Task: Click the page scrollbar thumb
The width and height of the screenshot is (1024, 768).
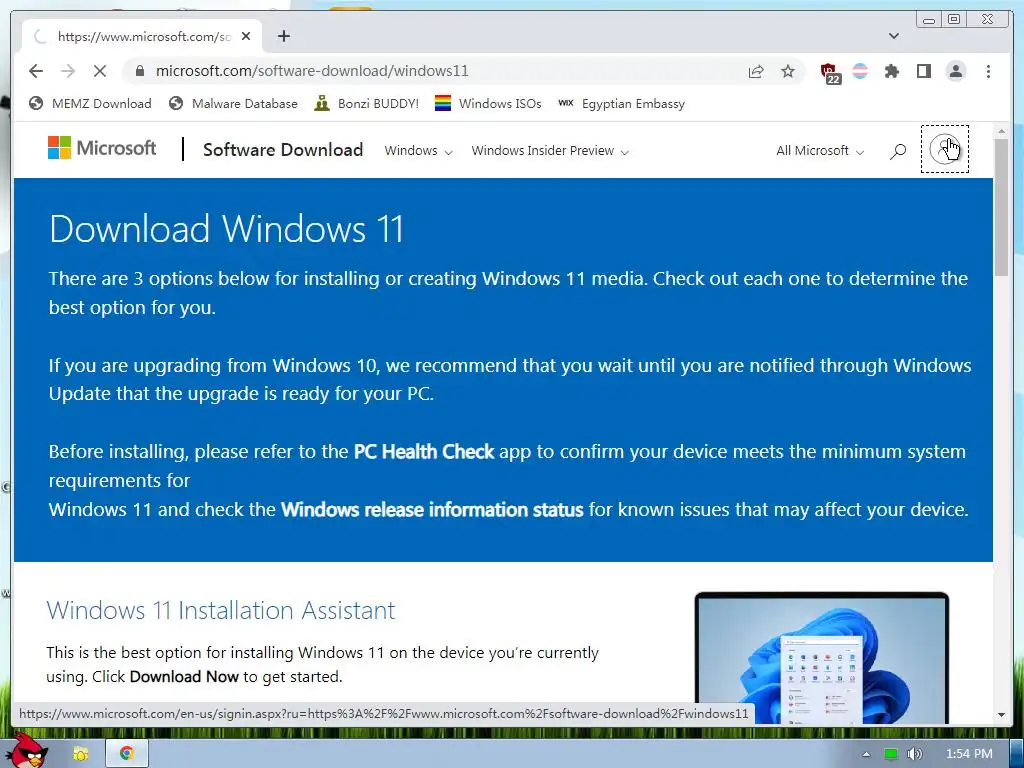Action: point(1001,208)
